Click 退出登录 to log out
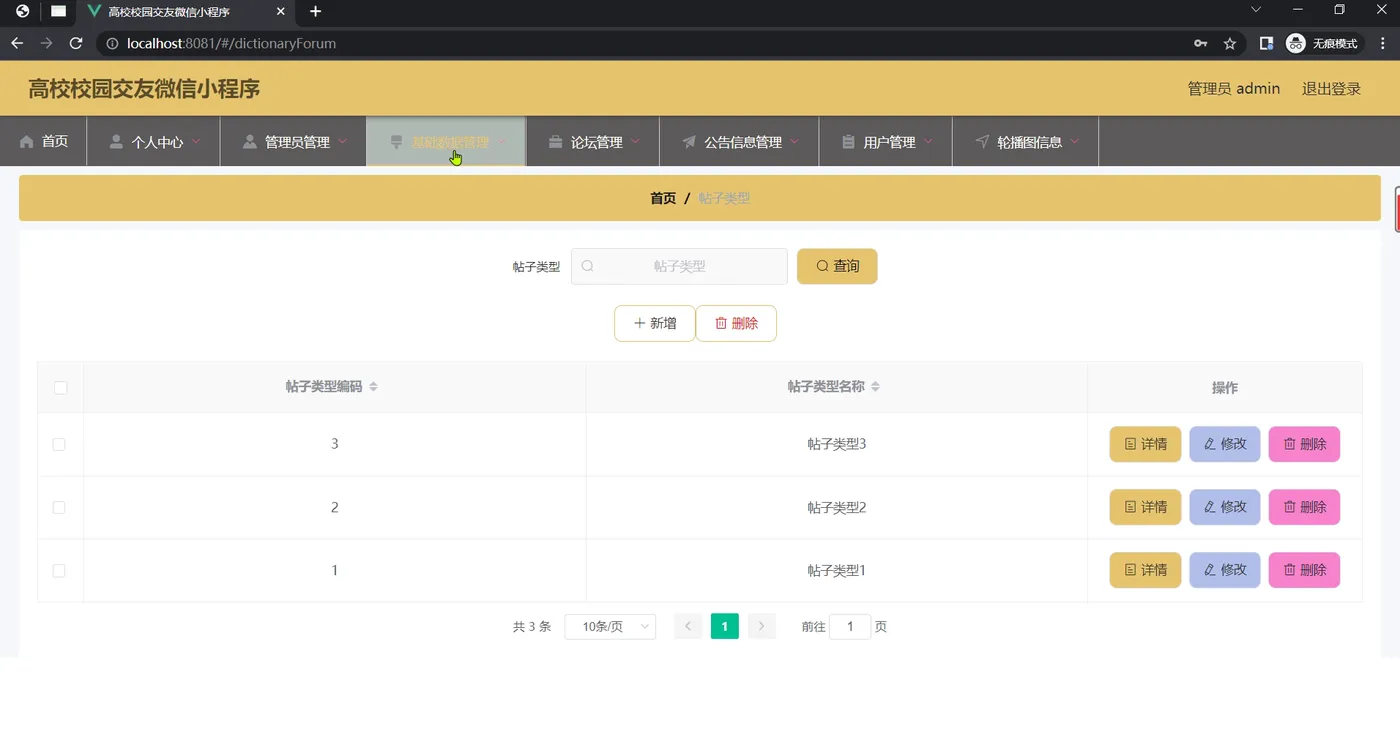The image size is (1400, 745). (x=1331, y=88)
